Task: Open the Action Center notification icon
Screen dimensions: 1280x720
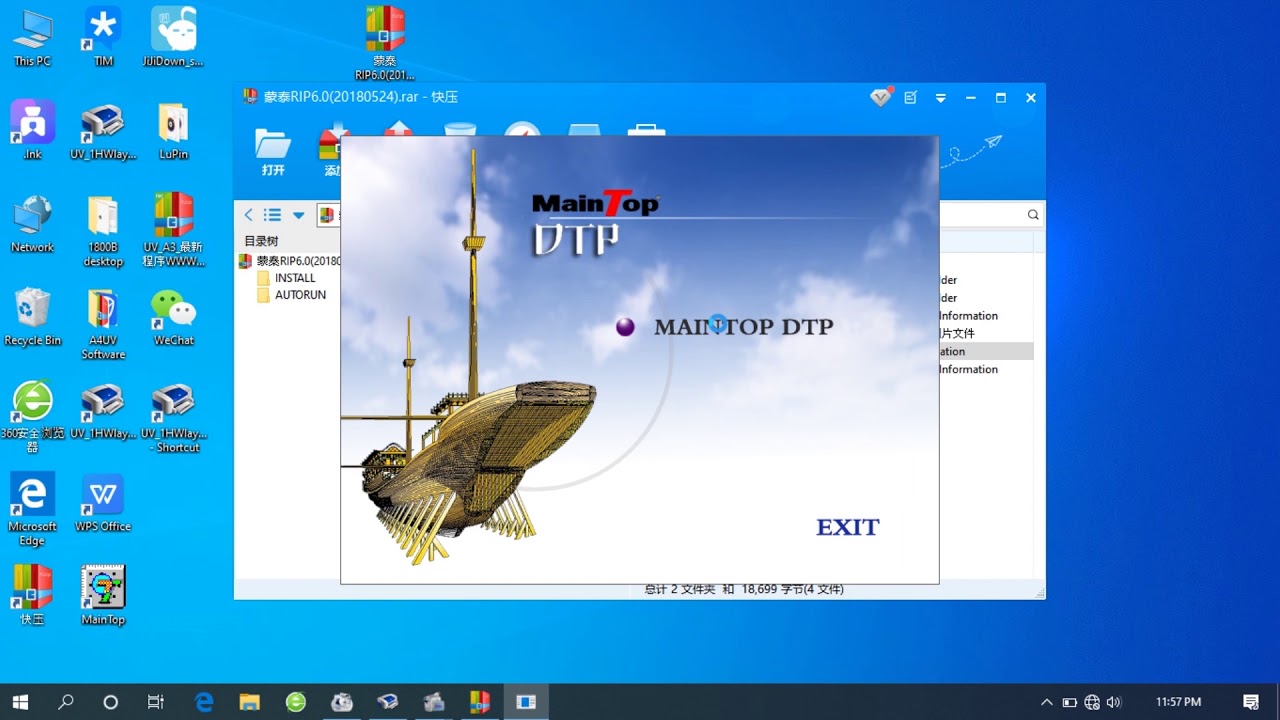Action: point(1251,702)
